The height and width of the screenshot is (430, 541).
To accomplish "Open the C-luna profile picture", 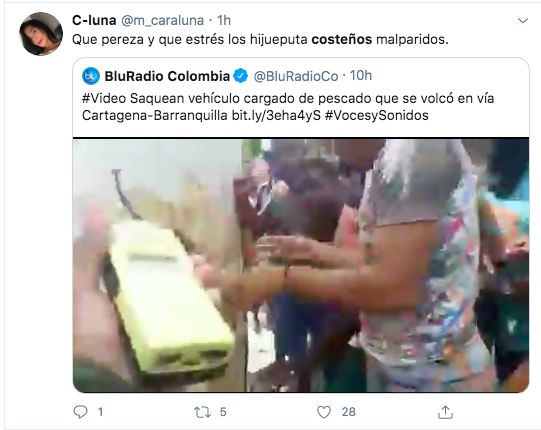I will [x=41, y=34].
